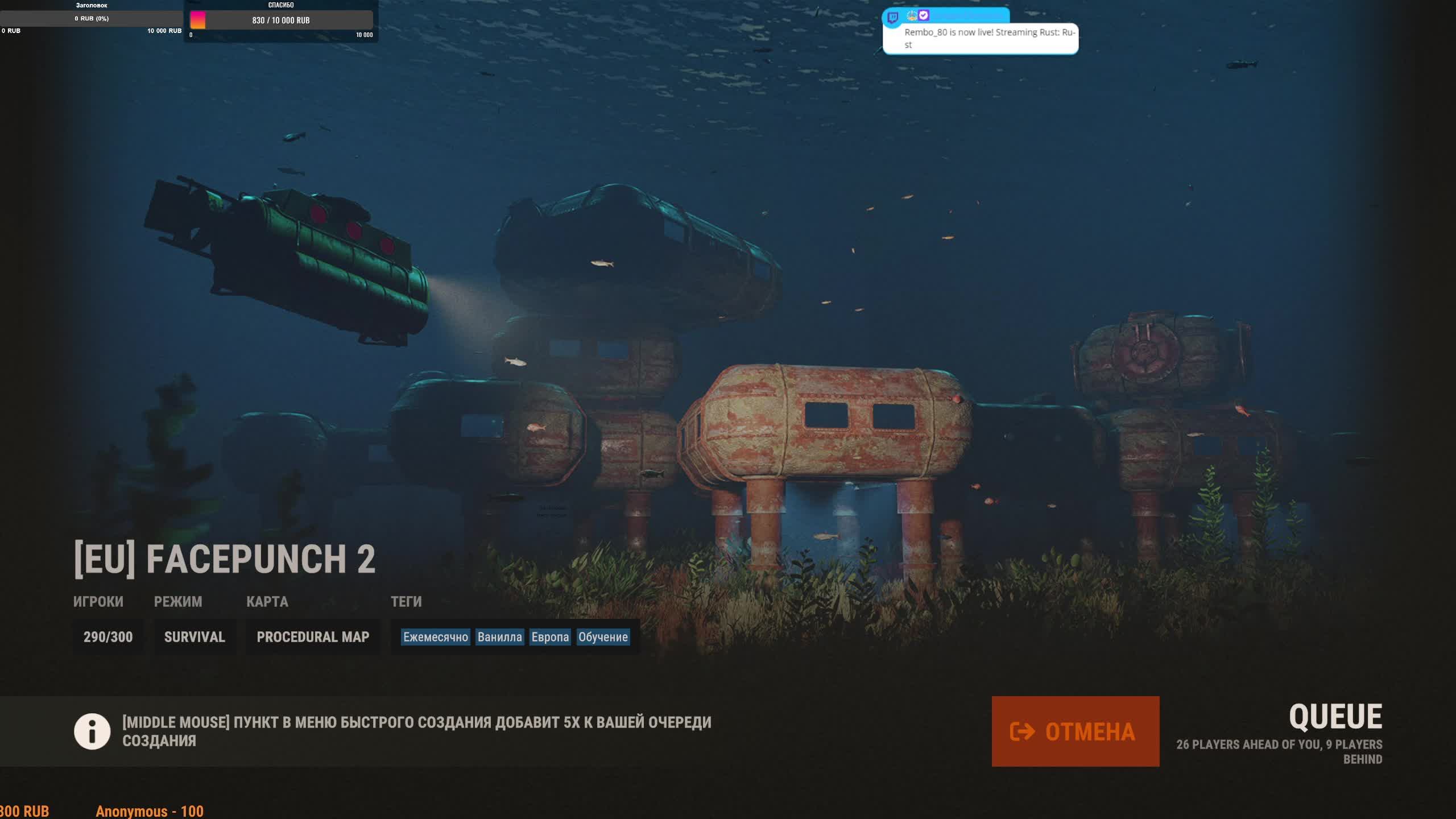Click the pink-orange gradient square in СПАСИБО bar

(x=198, y=20)
